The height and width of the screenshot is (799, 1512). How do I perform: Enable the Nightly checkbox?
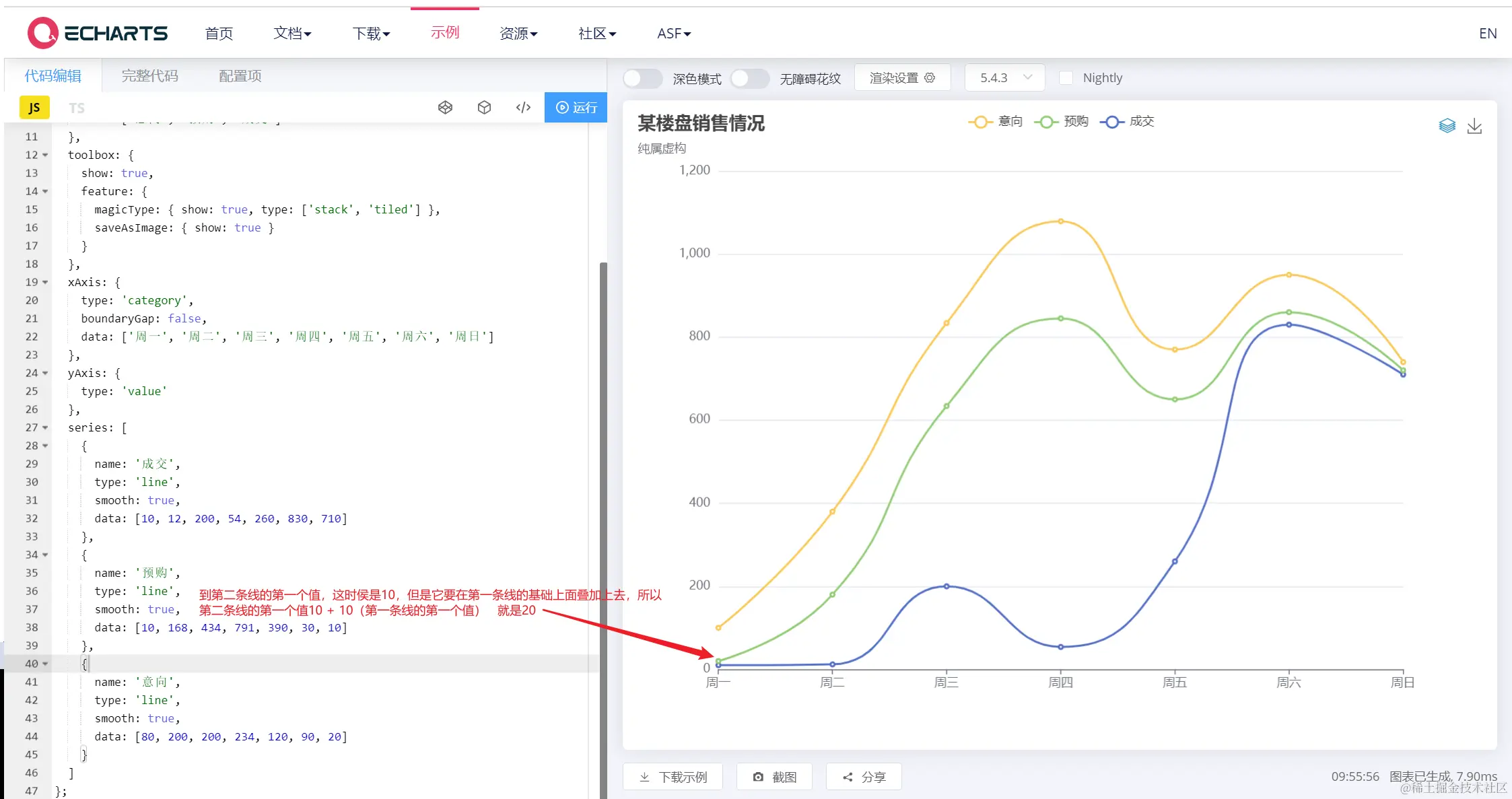tap(1066, 78)
